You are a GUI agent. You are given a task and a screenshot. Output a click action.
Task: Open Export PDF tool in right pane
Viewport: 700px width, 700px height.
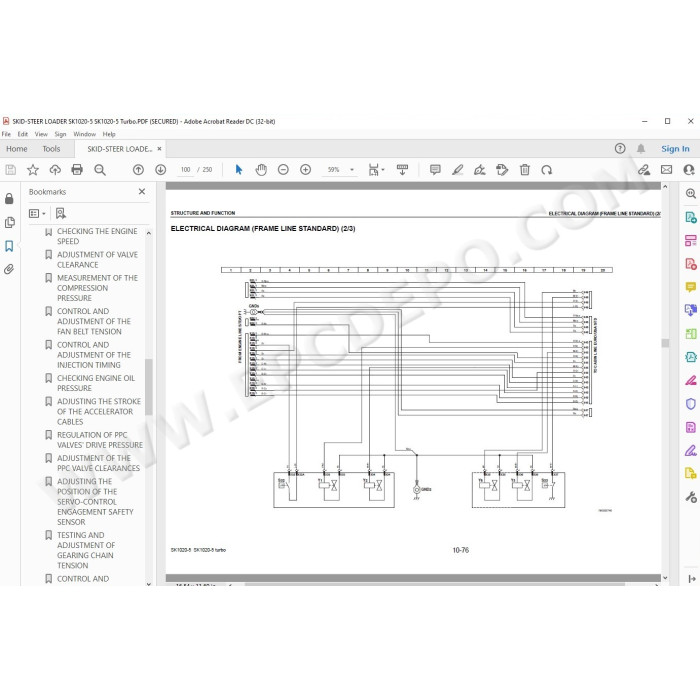tap(691, 217)
